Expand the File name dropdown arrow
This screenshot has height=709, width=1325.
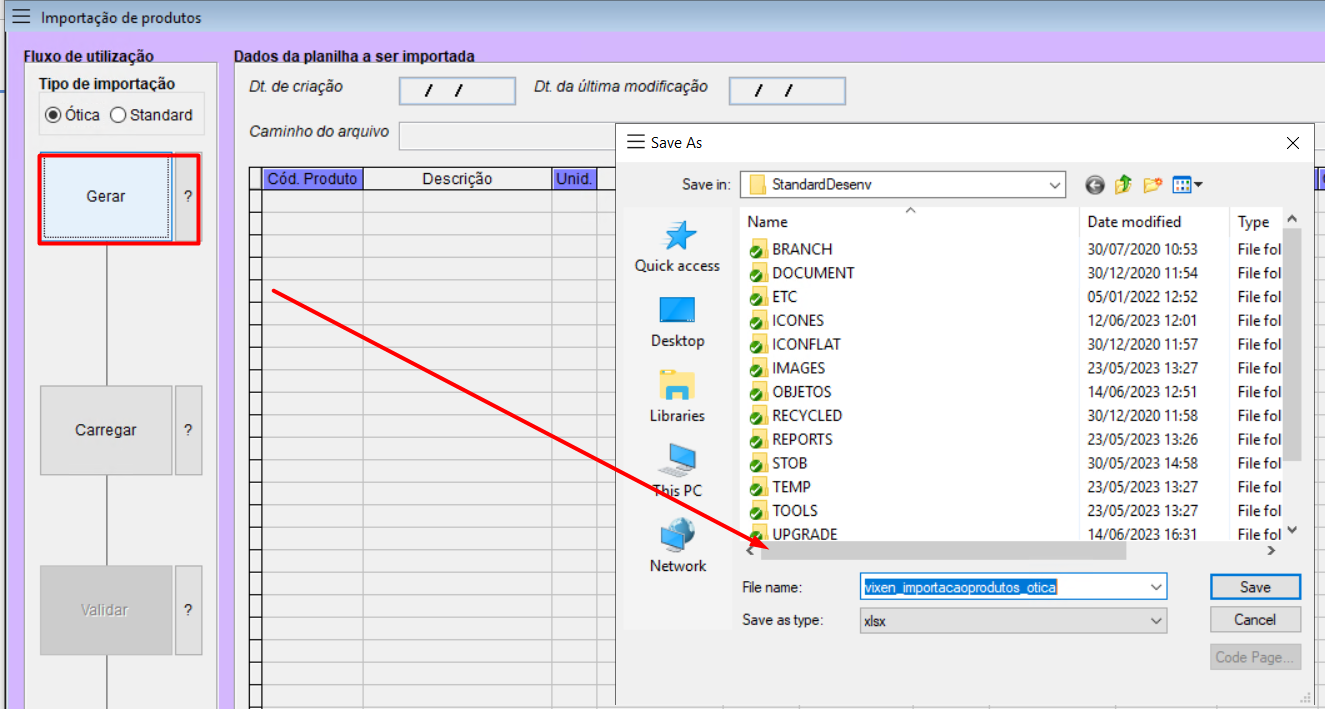click(1156, 587)
